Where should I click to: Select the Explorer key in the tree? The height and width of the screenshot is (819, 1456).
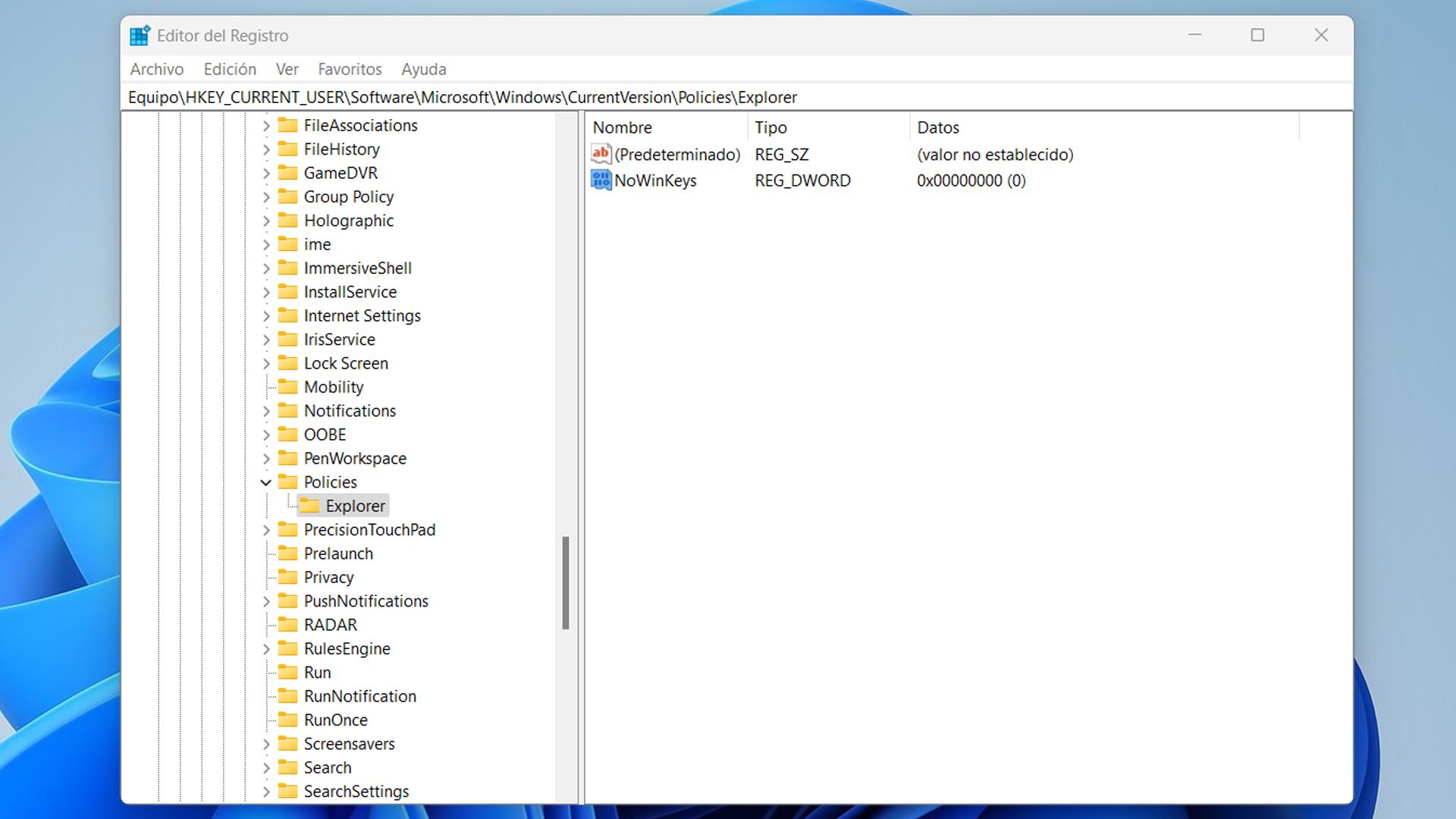[x=356, y=505]
